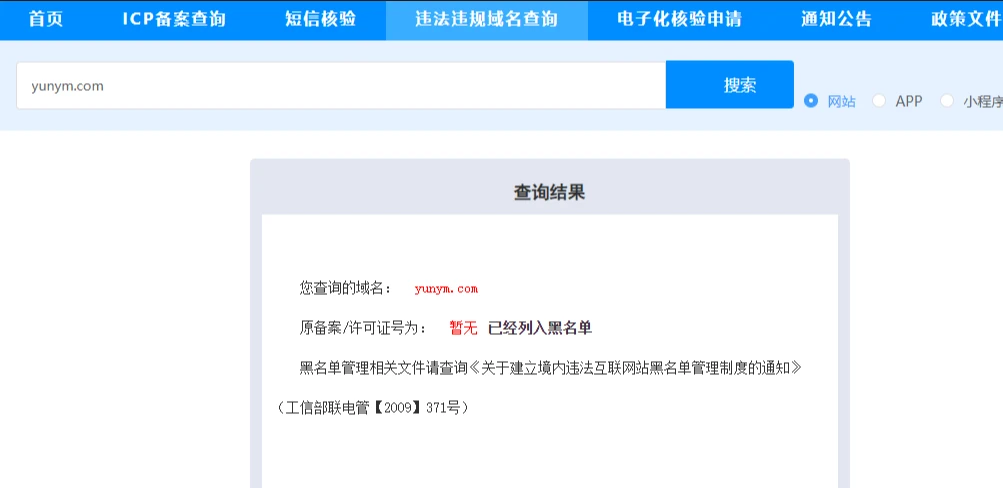Select the 违法违规域名查询 tab
The height and width of the screenshot is (488, 1003).
pyautogui.click(x=486, y=19)
